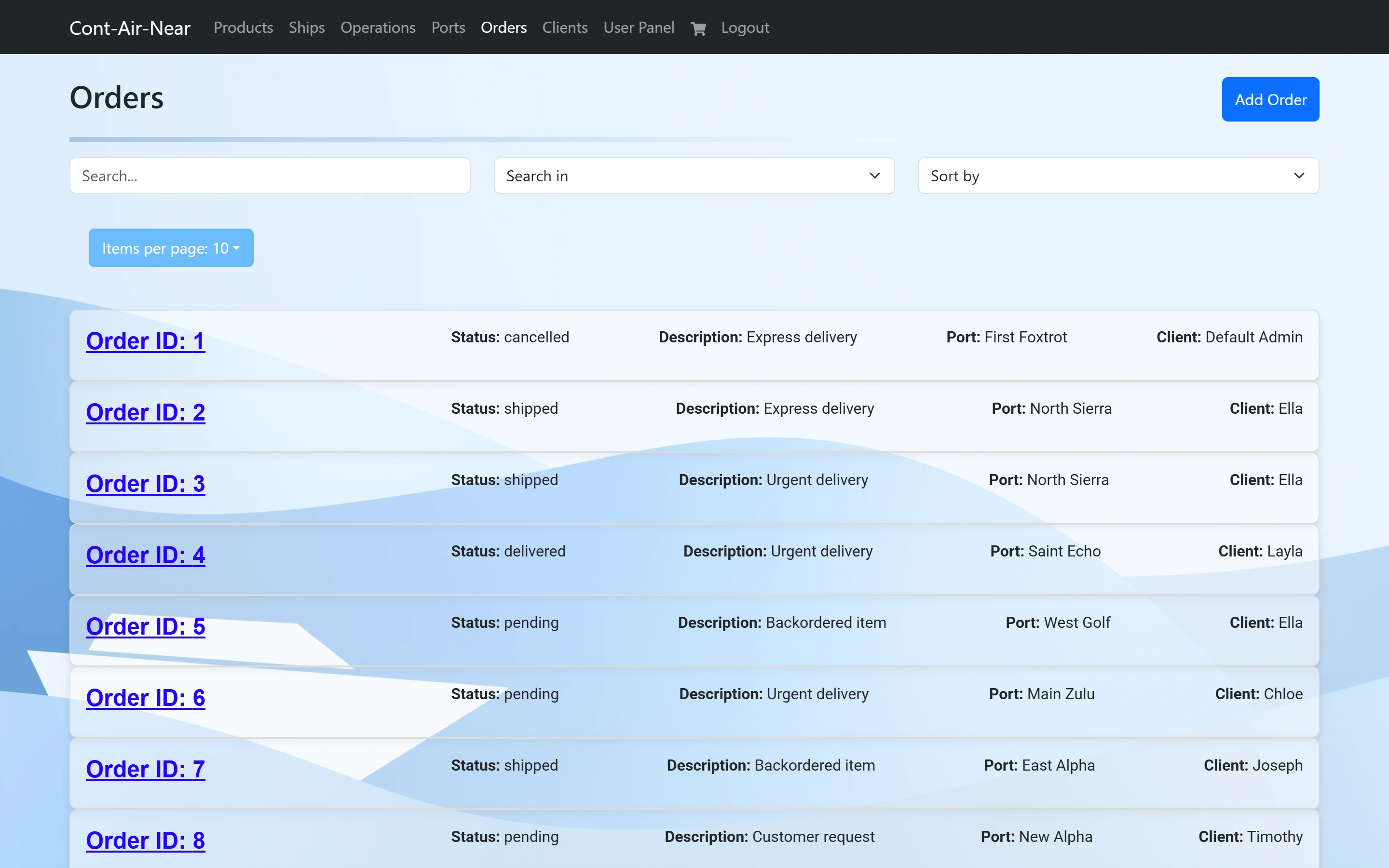This screenshot has height=868, width=1389.
Task: Click 'Client: Layla' text
Action: 1260,551
